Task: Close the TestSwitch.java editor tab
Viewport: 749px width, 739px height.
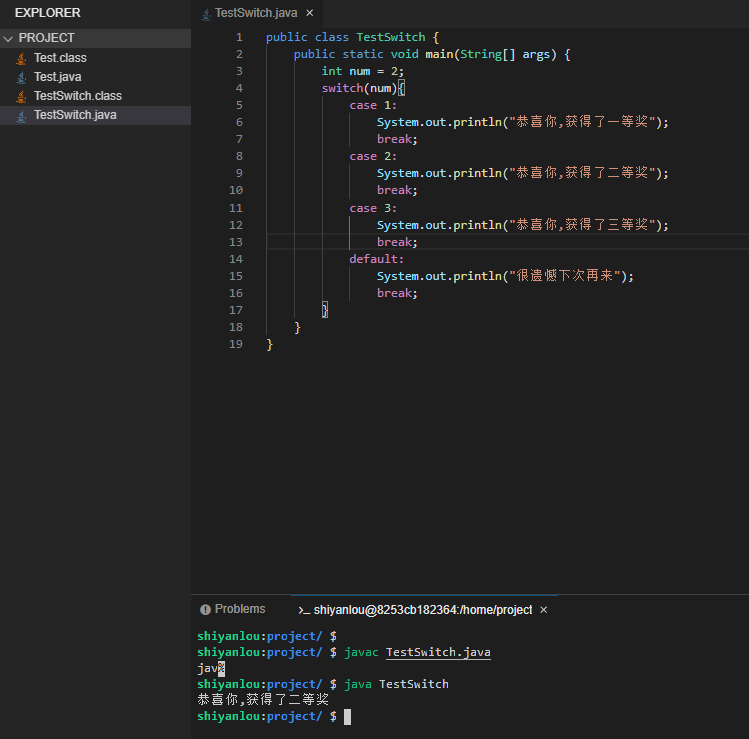Action: (x=310, y=13)
